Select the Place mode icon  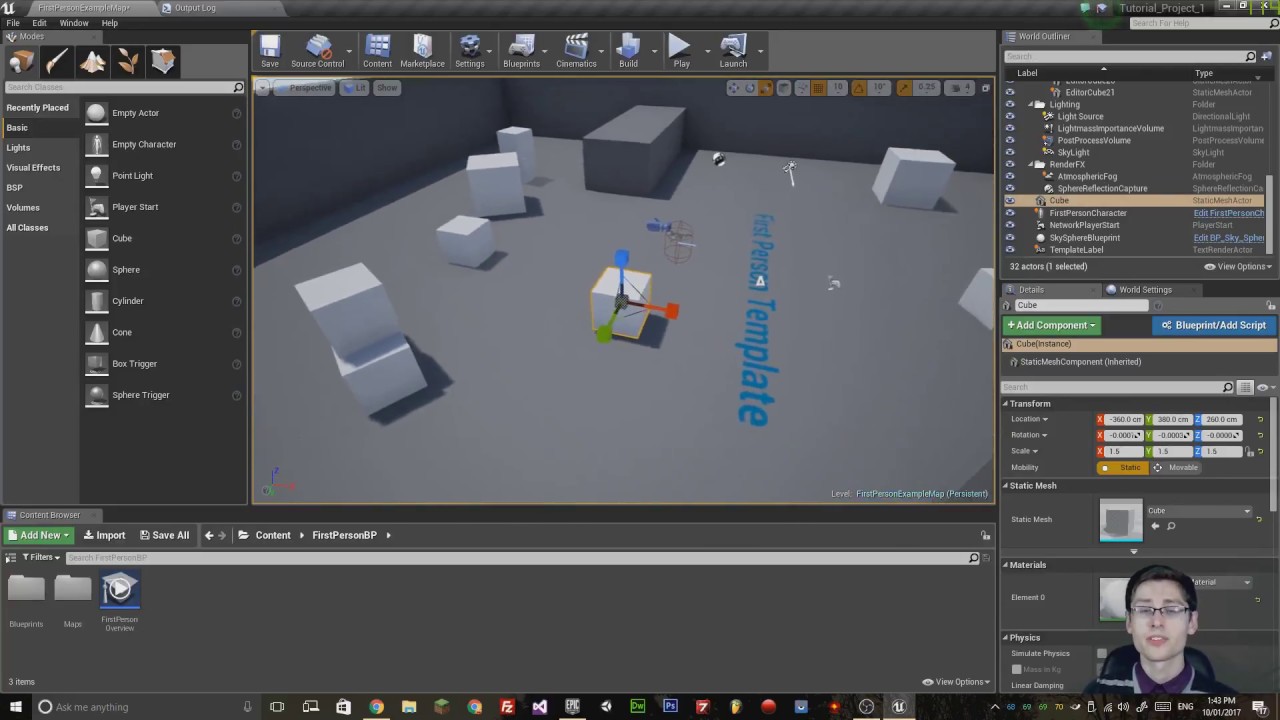(x=21, y=62)
